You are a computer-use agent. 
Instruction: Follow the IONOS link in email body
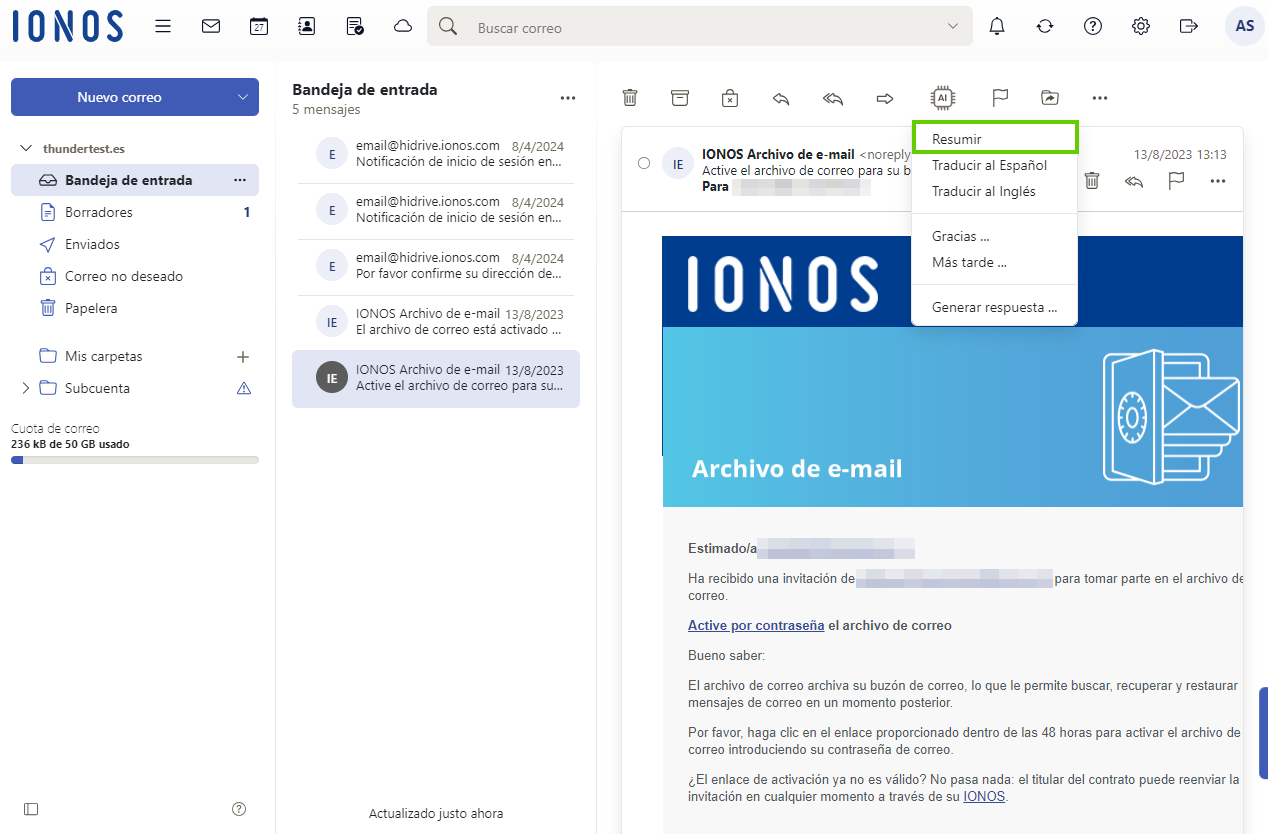click(985, 797)
